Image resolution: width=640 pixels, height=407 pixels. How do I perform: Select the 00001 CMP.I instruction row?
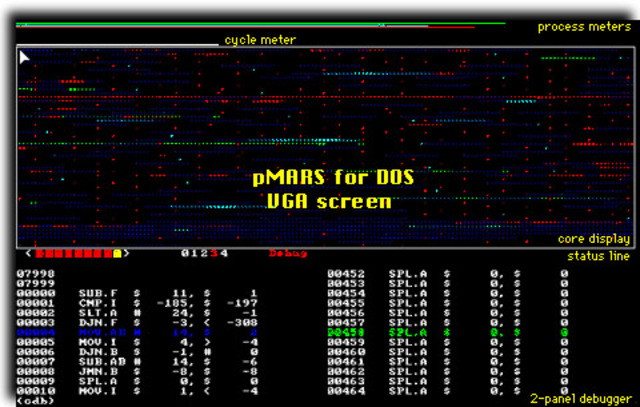pyautogui.click(x=137, y=303)
